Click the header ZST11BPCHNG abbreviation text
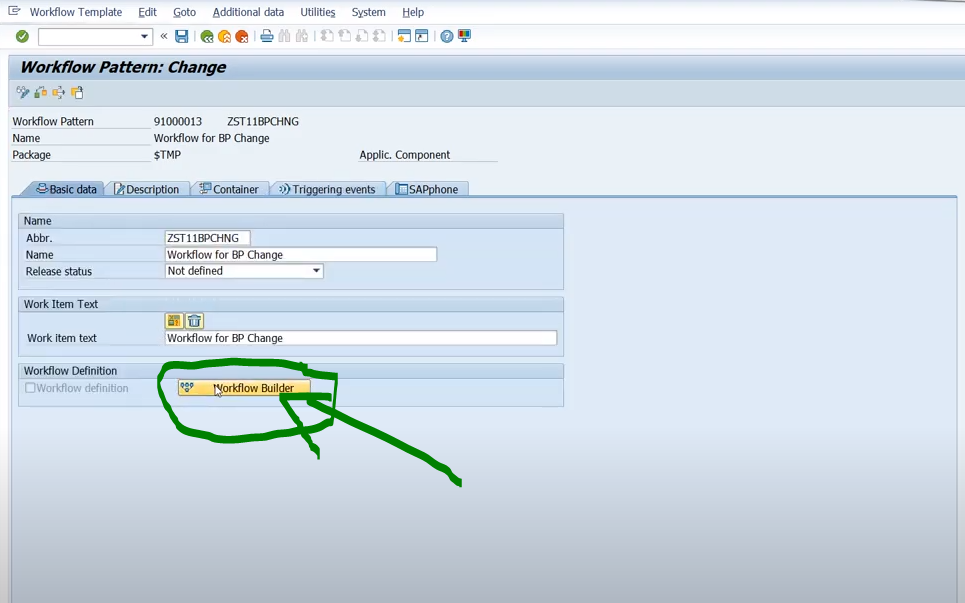Screen dimensions: 965x603 tap(263, 121)
